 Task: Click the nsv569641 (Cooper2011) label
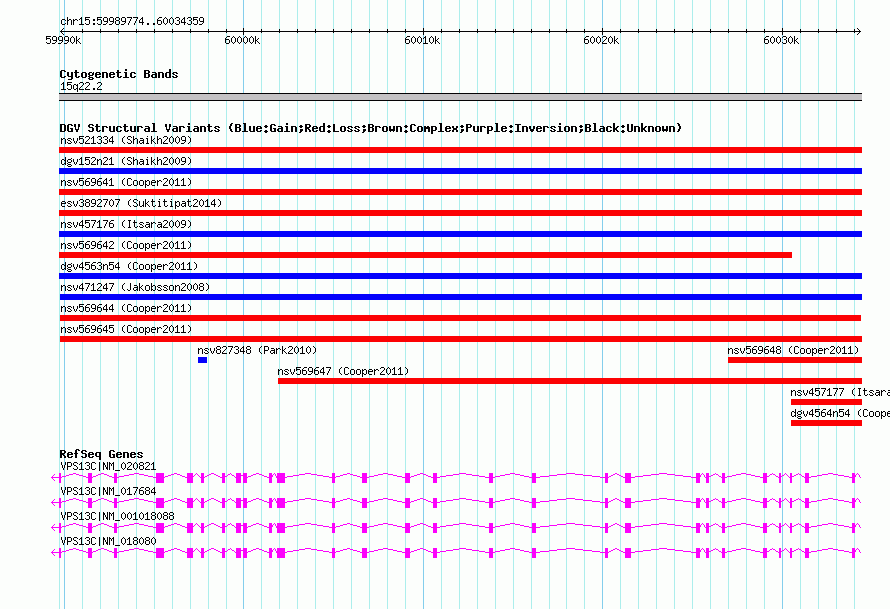pos(126,182)
